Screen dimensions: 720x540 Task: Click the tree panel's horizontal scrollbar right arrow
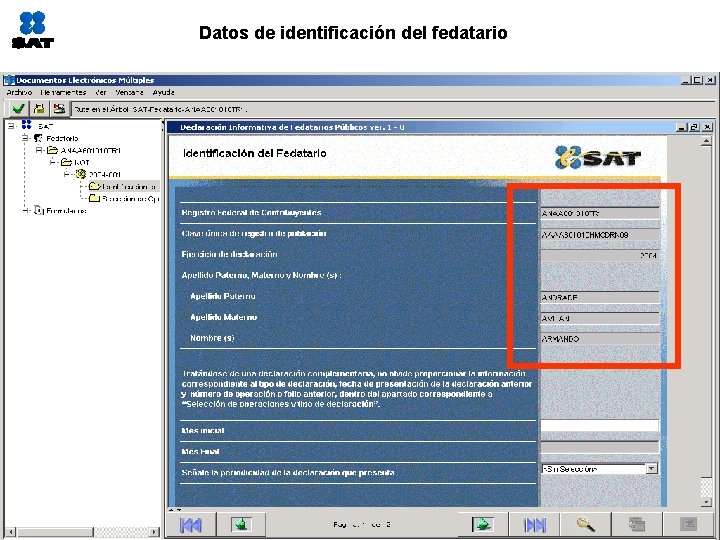click(155, 532)
